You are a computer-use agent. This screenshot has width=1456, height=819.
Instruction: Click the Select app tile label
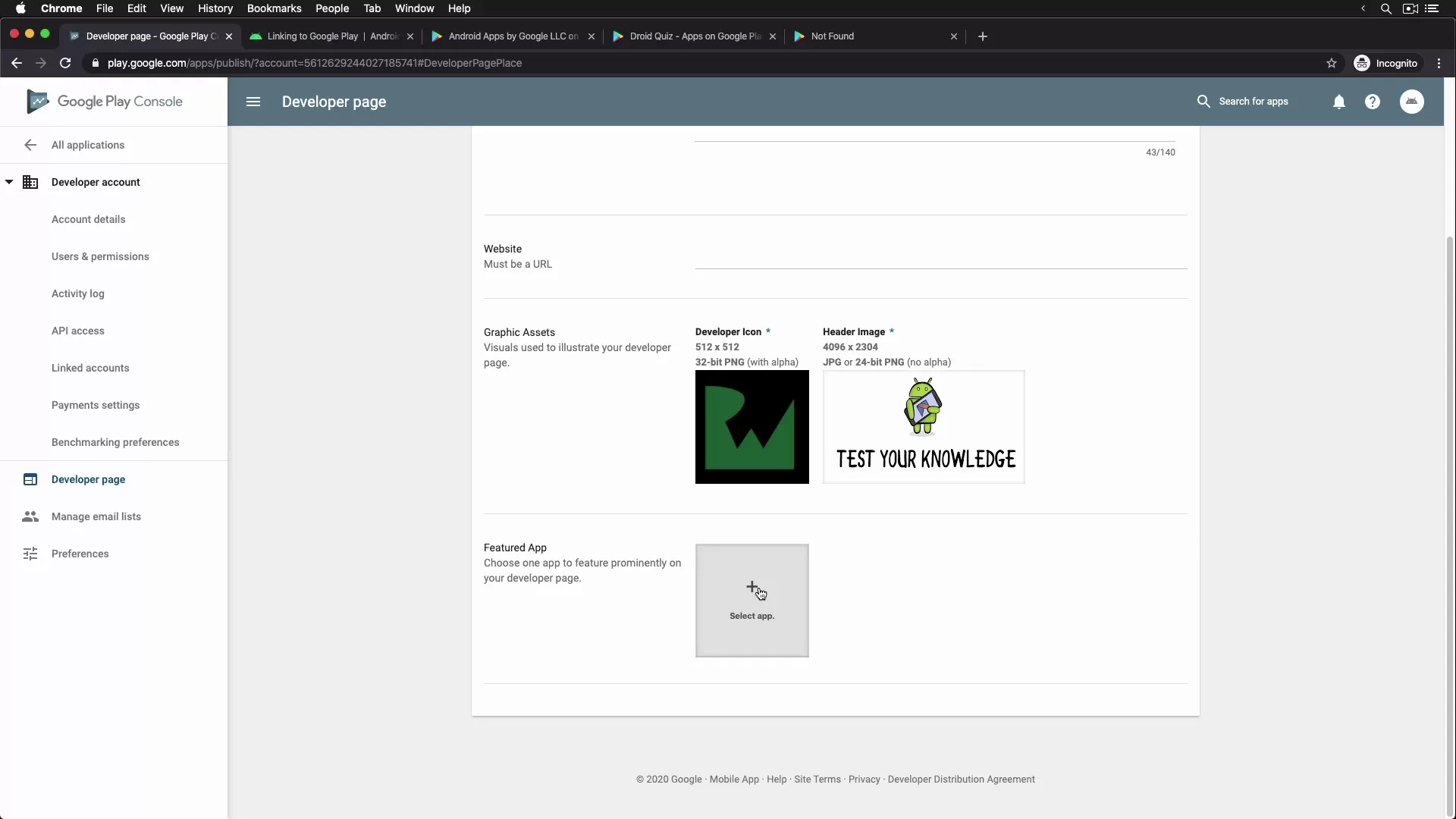pos(752,616)
